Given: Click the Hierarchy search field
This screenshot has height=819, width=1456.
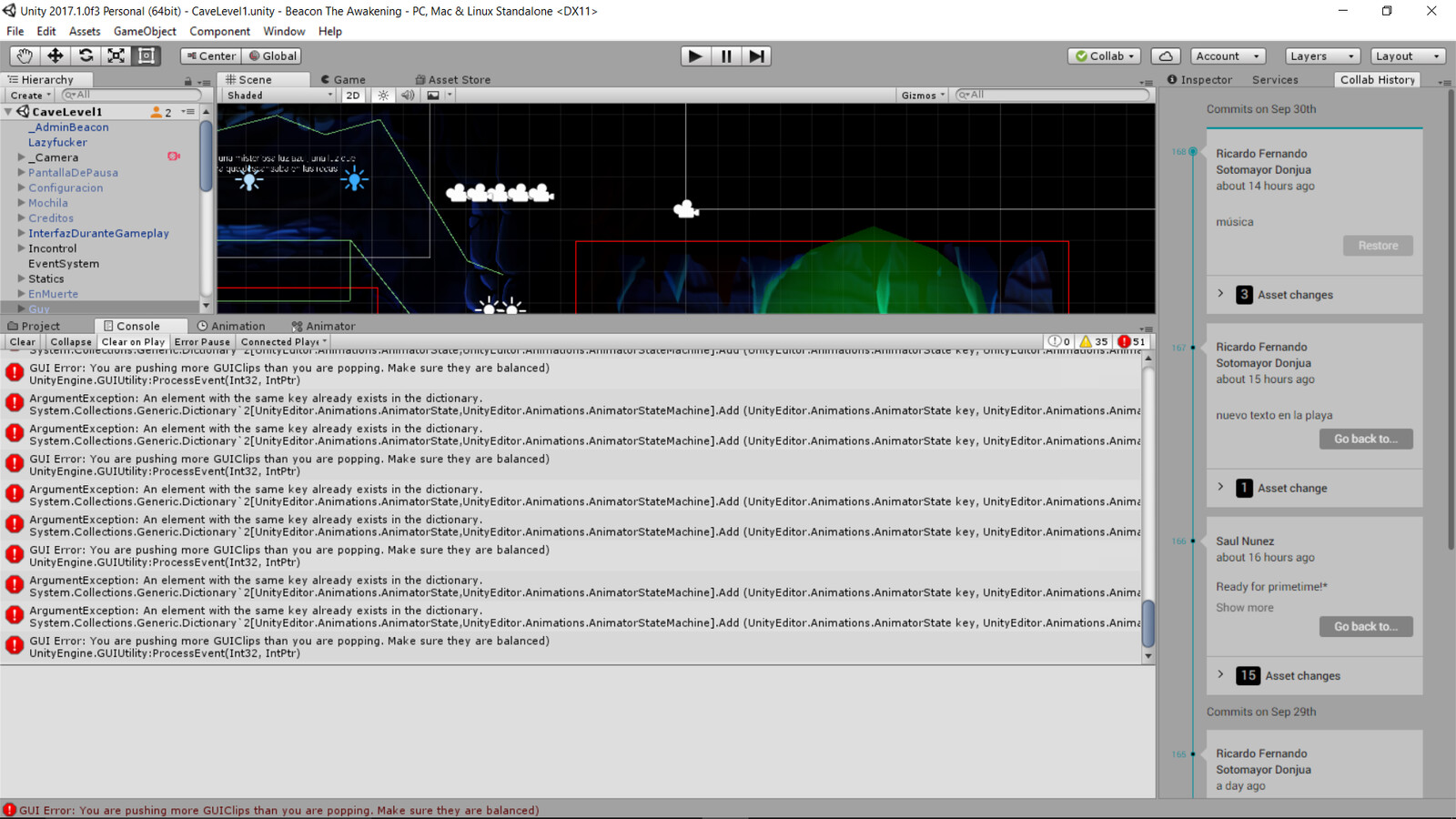Looking at the screenshot, I should point(132,95).
